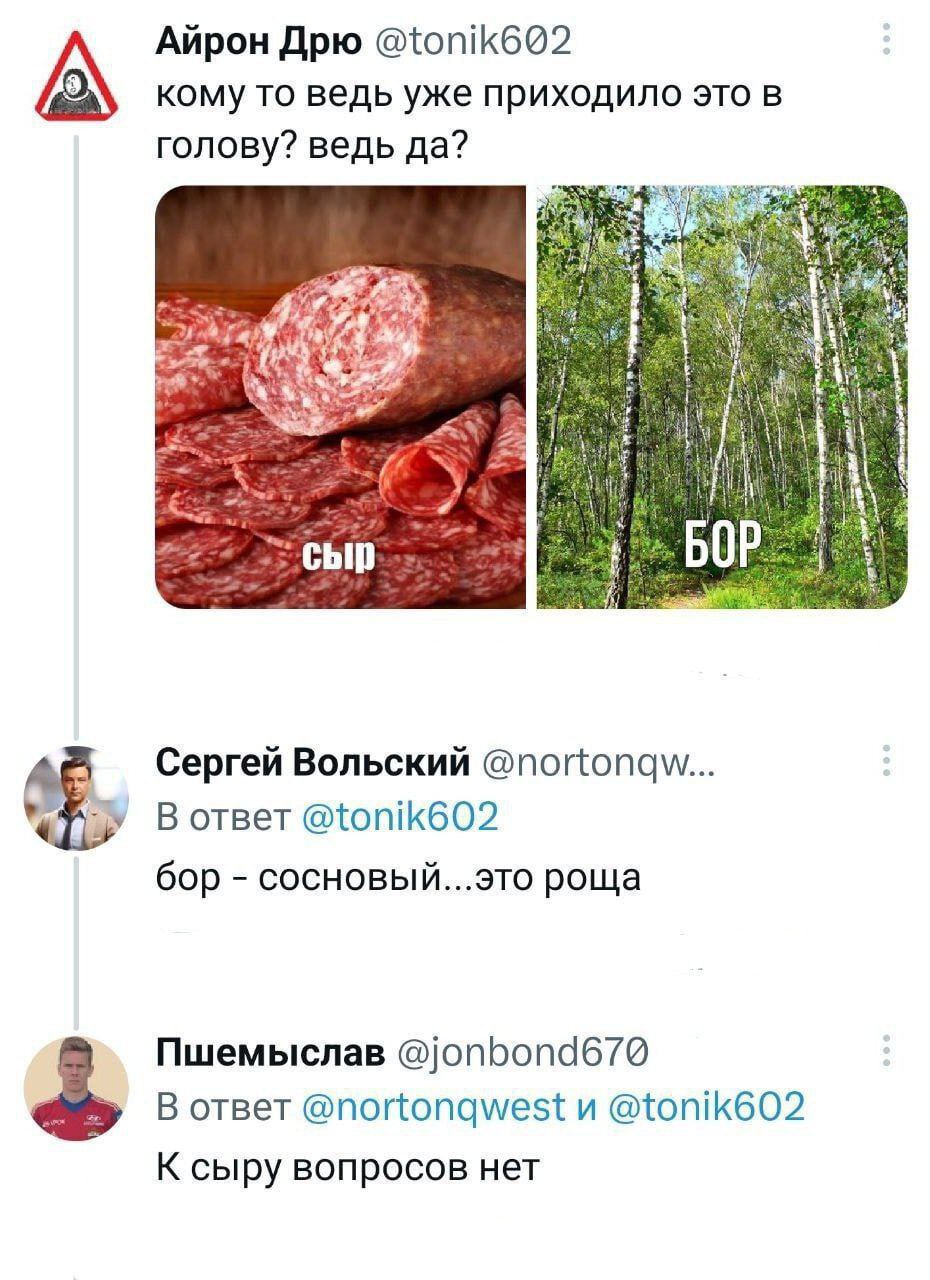Open the reply «бор - сосновый...это роща»
Image resolution: width=930 pixels, height=1280 pixels.
click(398, 877)
